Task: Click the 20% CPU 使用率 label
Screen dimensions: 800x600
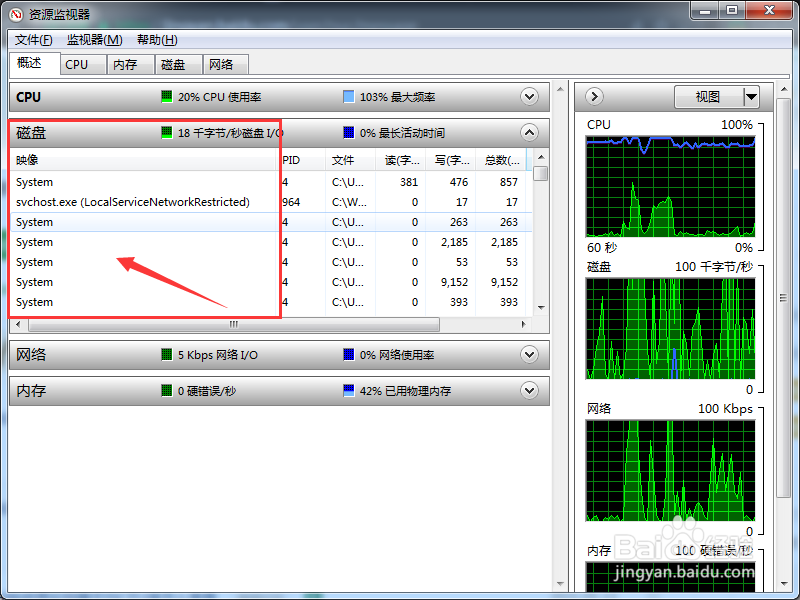Action: (219, 97)
